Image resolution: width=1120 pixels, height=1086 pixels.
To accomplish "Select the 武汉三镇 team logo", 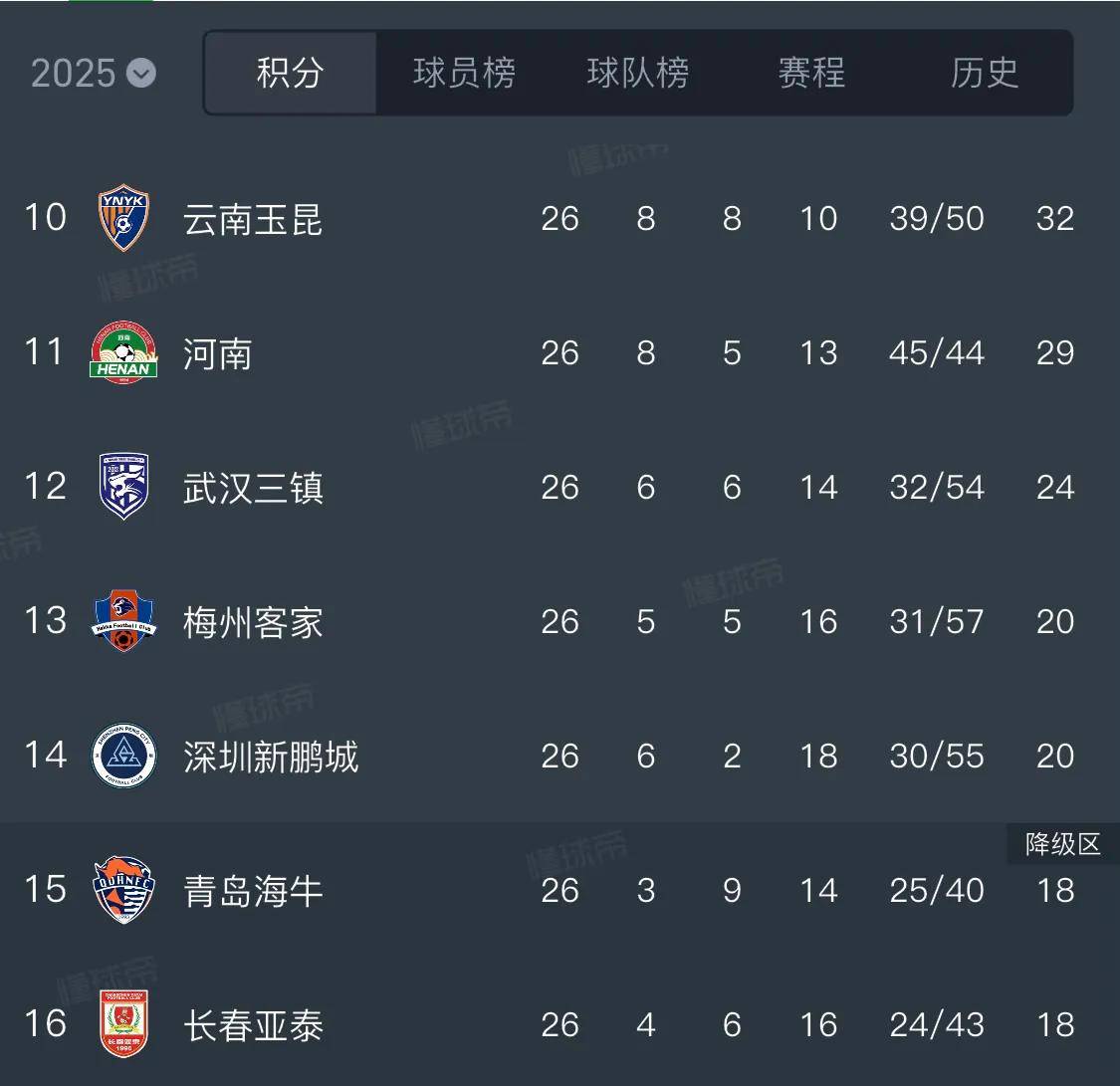I will coord(121,486).
